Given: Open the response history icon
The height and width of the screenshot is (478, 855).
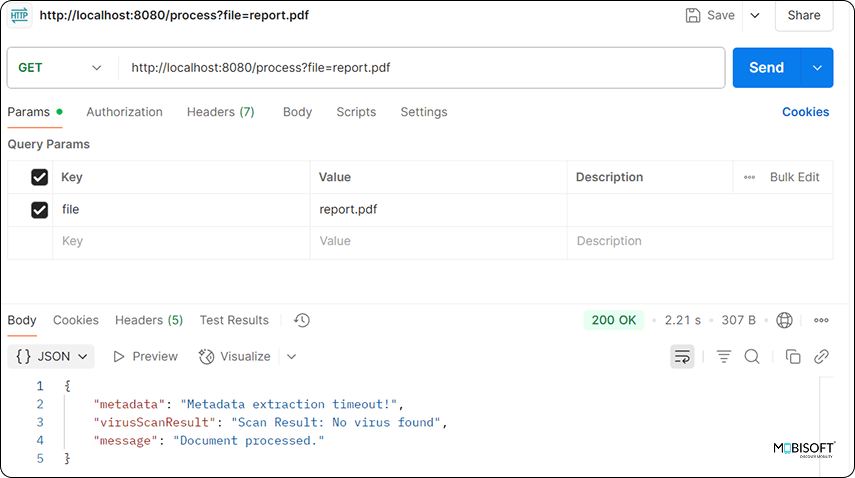Looking at the screenshot, I should point(302,320).
